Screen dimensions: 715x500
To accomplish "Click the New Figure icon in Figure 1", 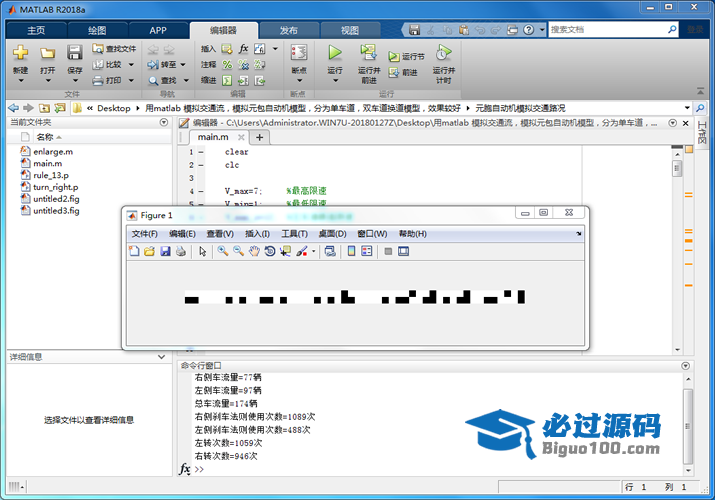I will tap(134, 251).
